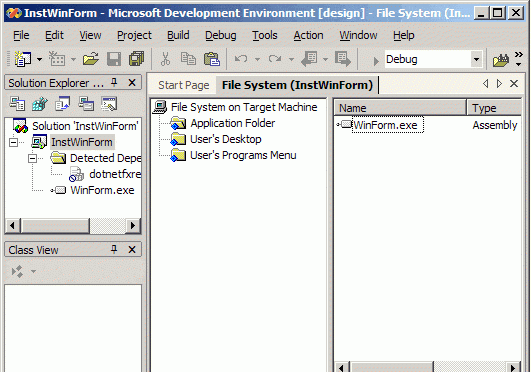The height and width of the screenshot is (372, 531).
Task: Select InstWinForm project in Solution Explorer
Action: tap(82, 142)
